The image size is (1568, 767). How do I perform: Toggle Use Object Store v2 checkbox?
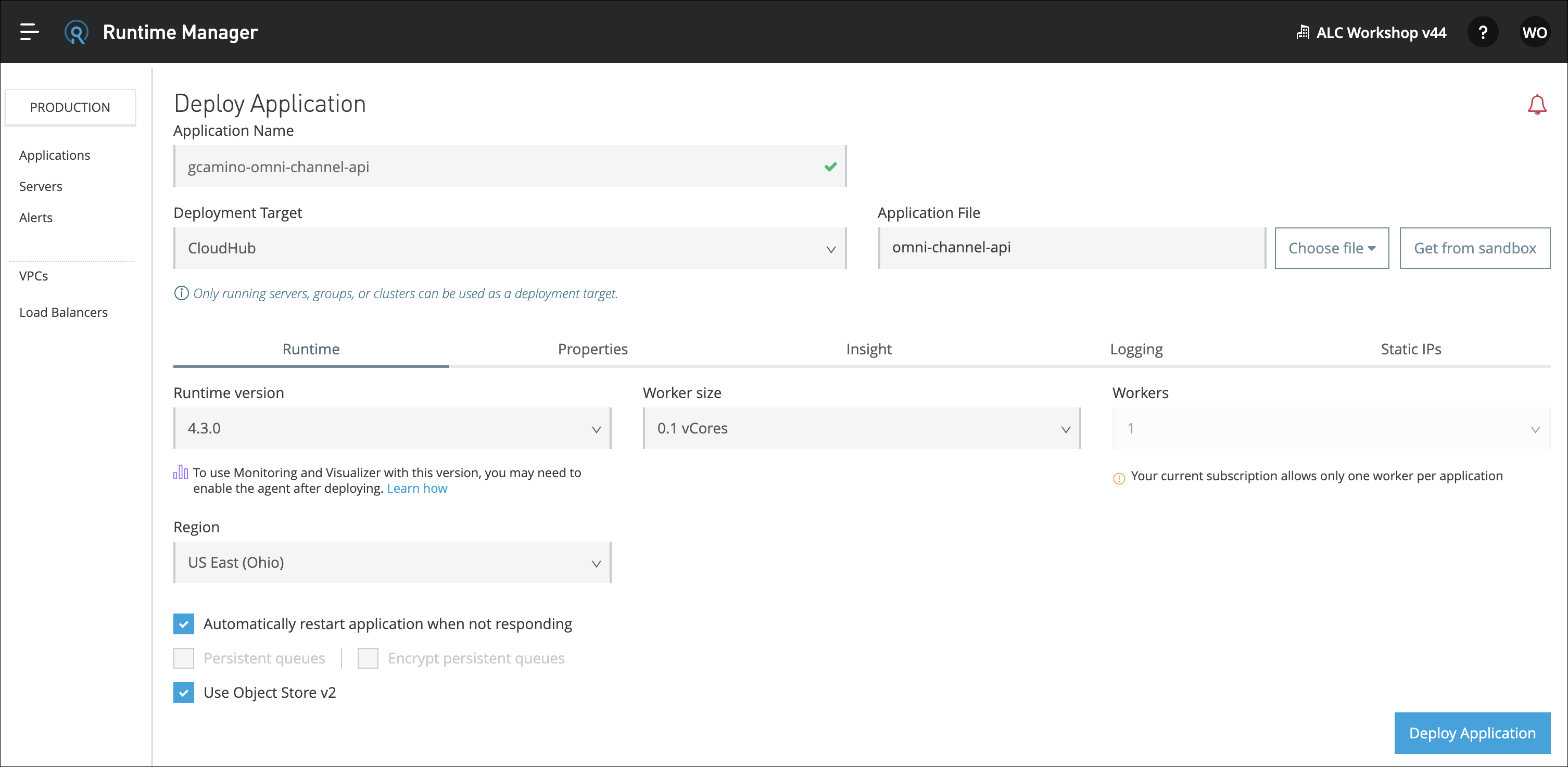[183, 692]
